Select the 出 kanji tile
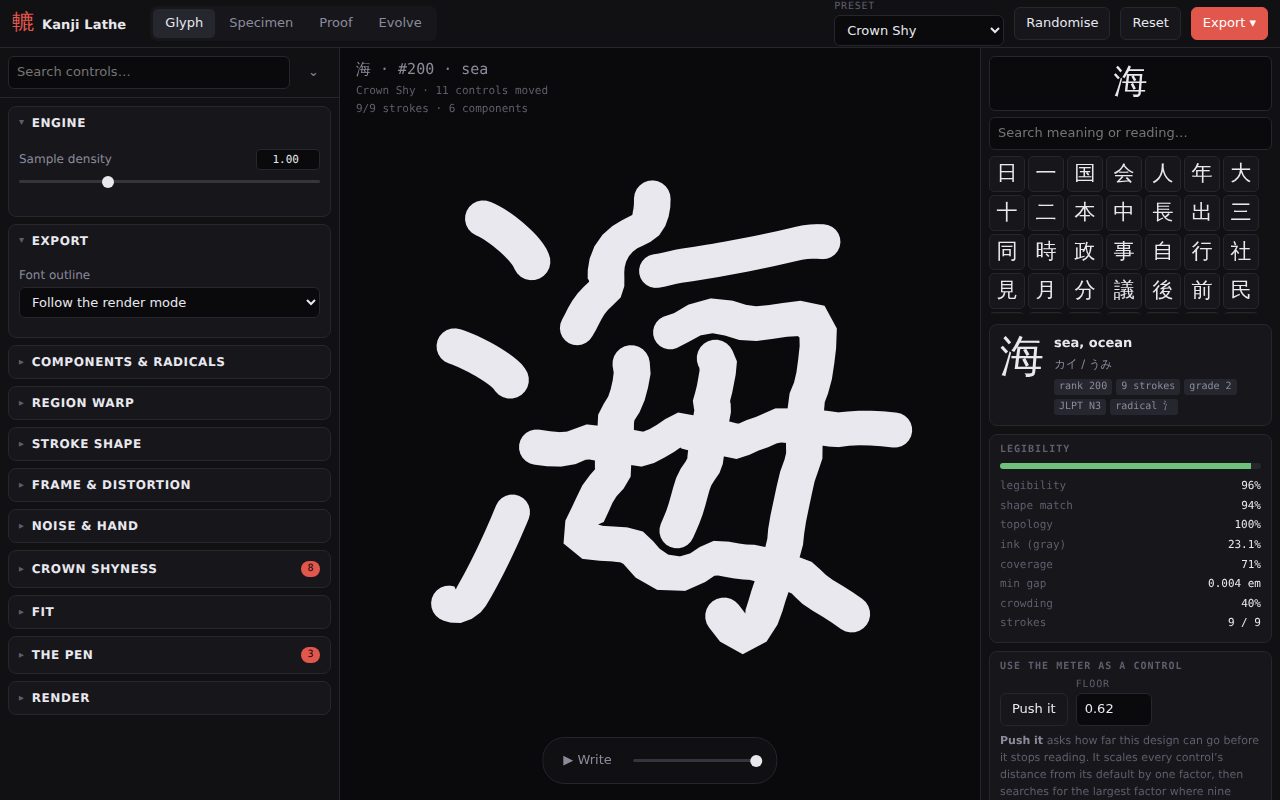Screen dimensions: 1280x800 click(1202, 212)
